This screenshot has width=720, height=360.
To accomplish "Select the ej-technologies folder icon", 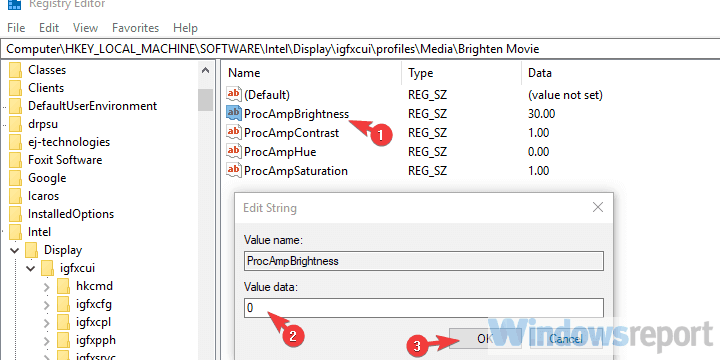I will coord(16,142).
